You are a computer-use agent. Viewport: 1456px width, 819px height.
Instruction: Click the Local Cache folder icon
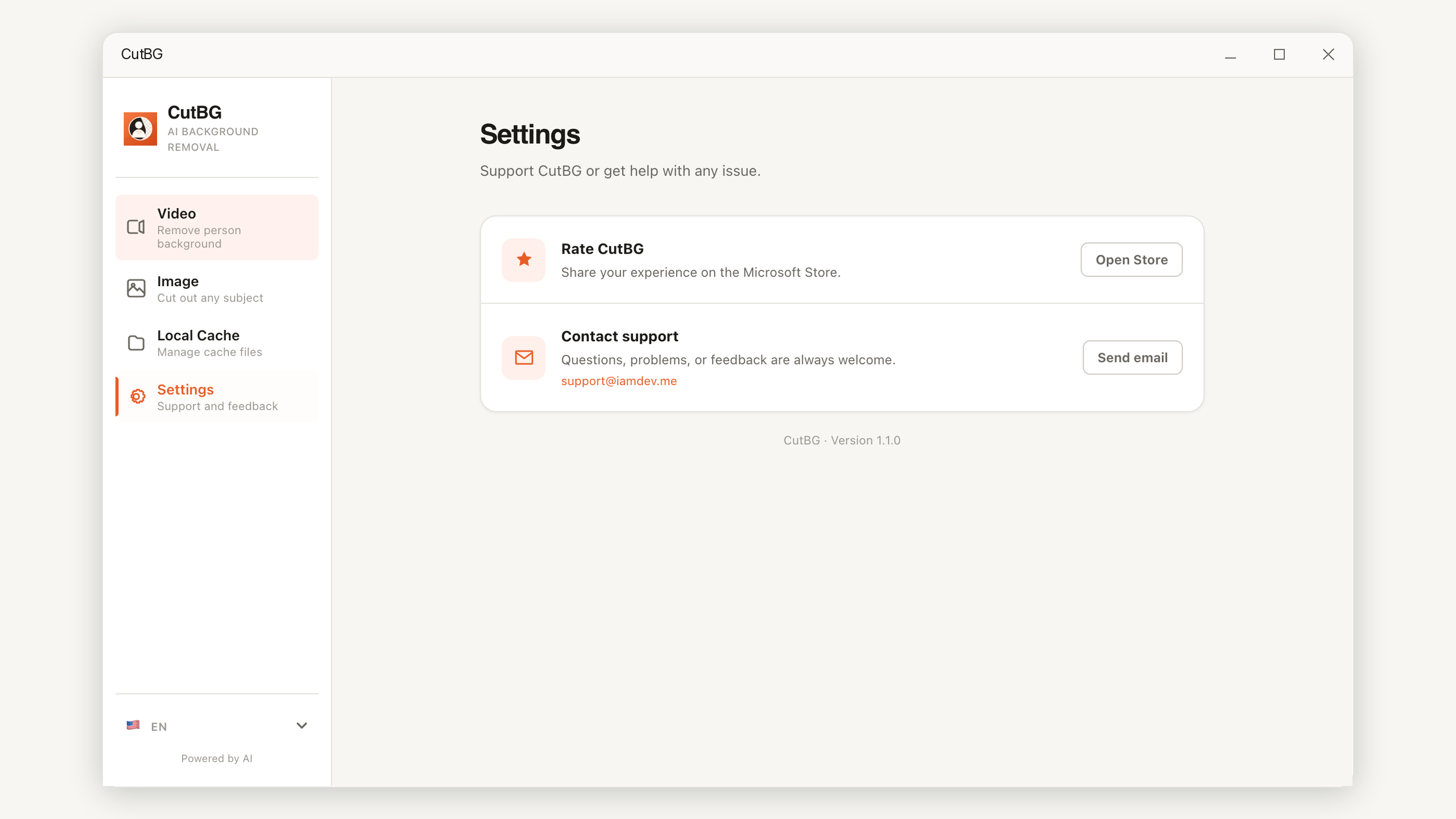tap(136, 343)
